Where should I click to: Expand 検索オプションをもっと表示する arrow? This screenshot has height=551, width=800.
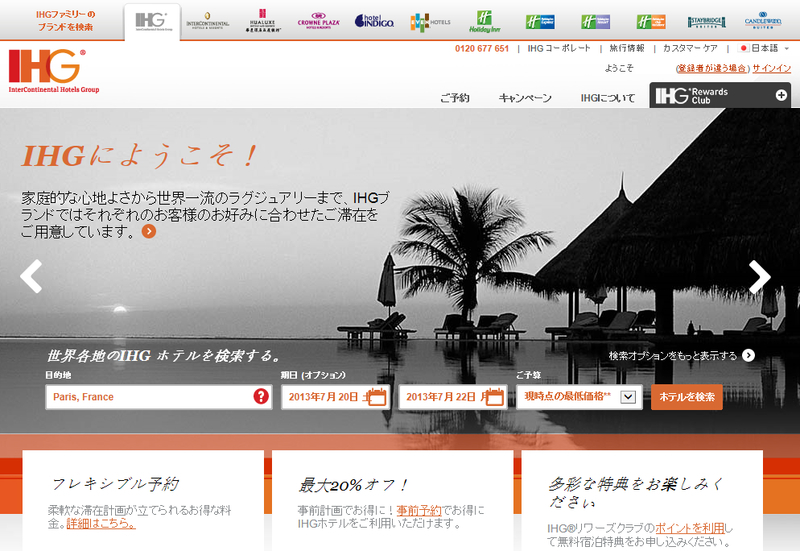748,356
